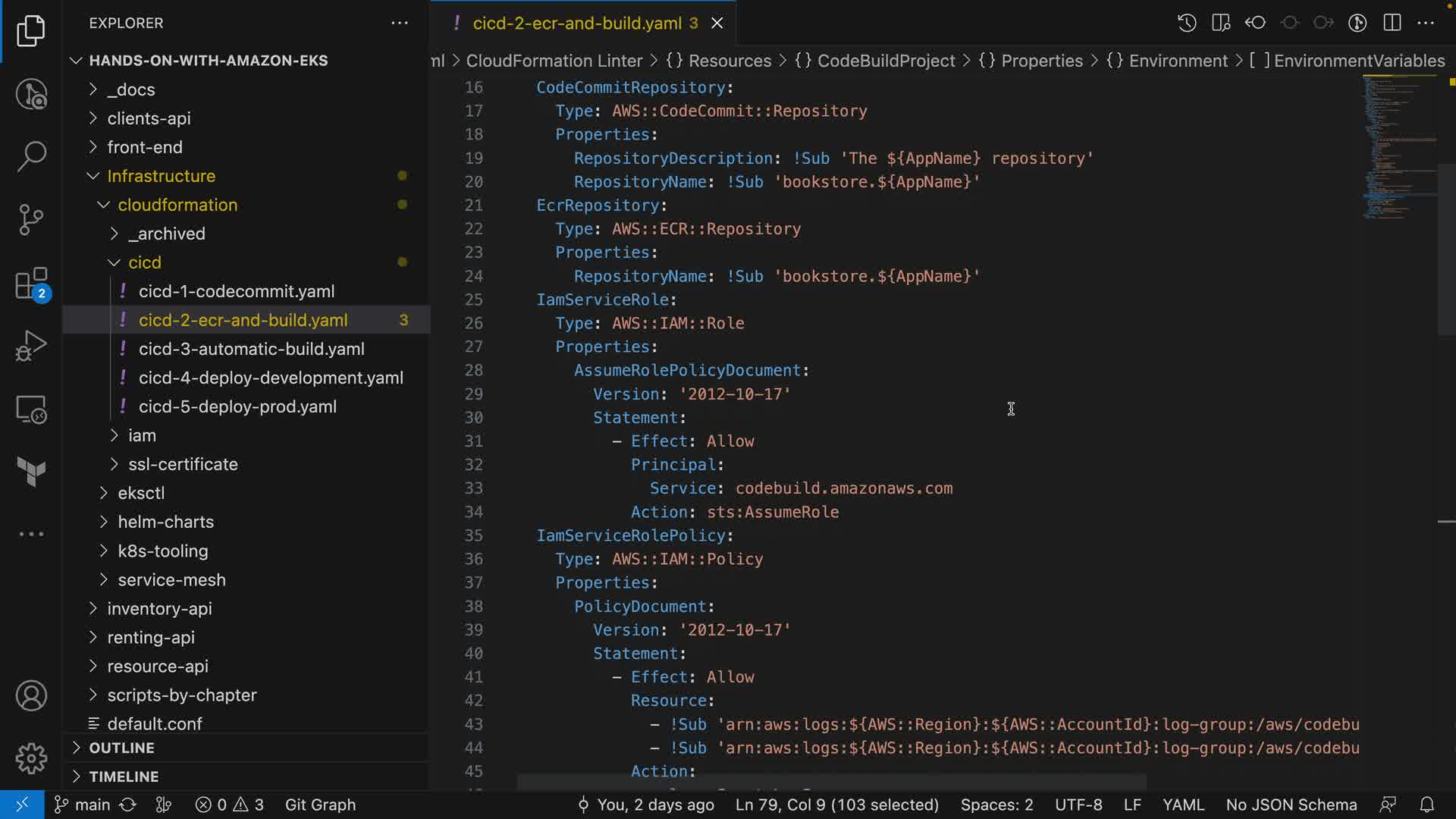Collapse the cicd folder
This screenshot has height=819, width=1456.
point(144,262)
